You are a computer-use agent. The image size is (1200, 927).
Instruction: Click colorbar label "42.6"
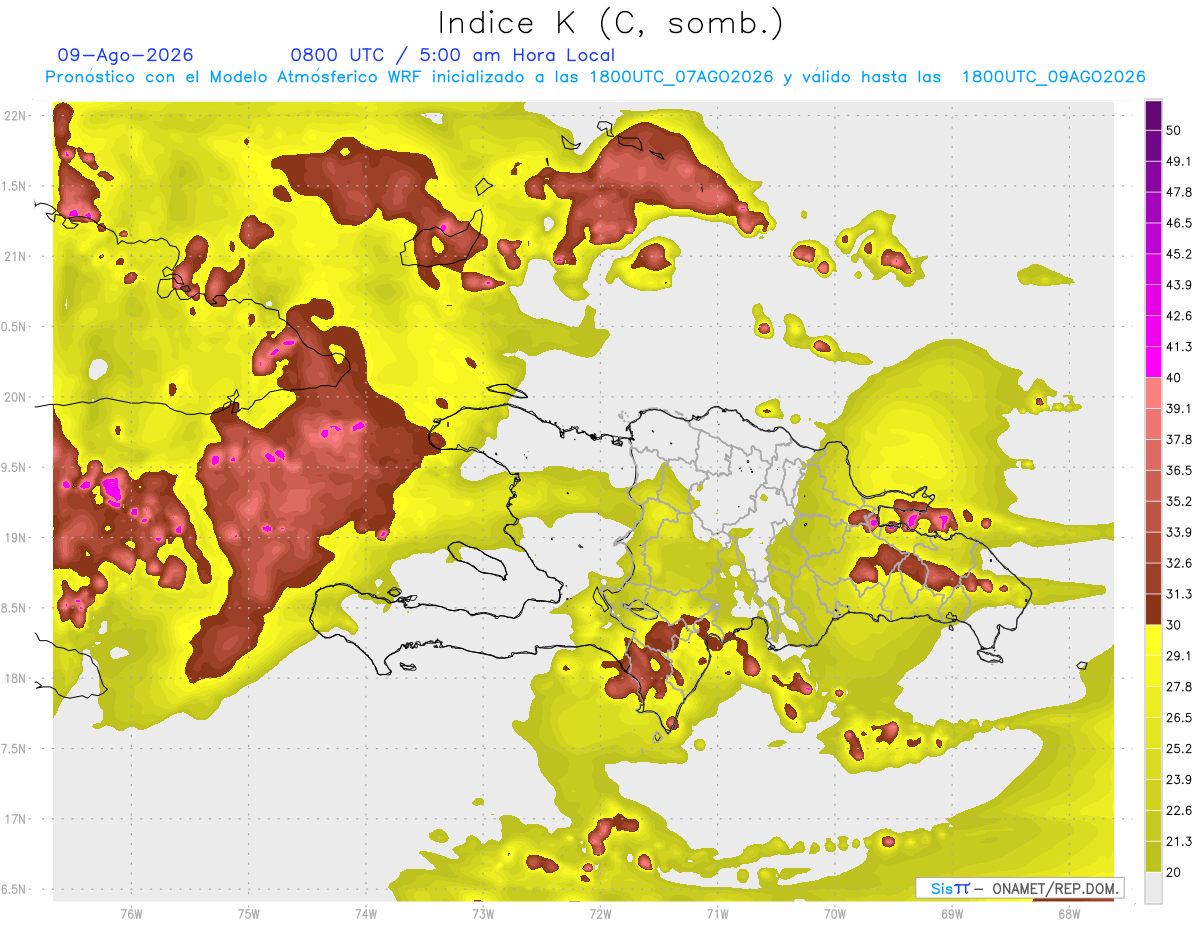pos(1179,316)
